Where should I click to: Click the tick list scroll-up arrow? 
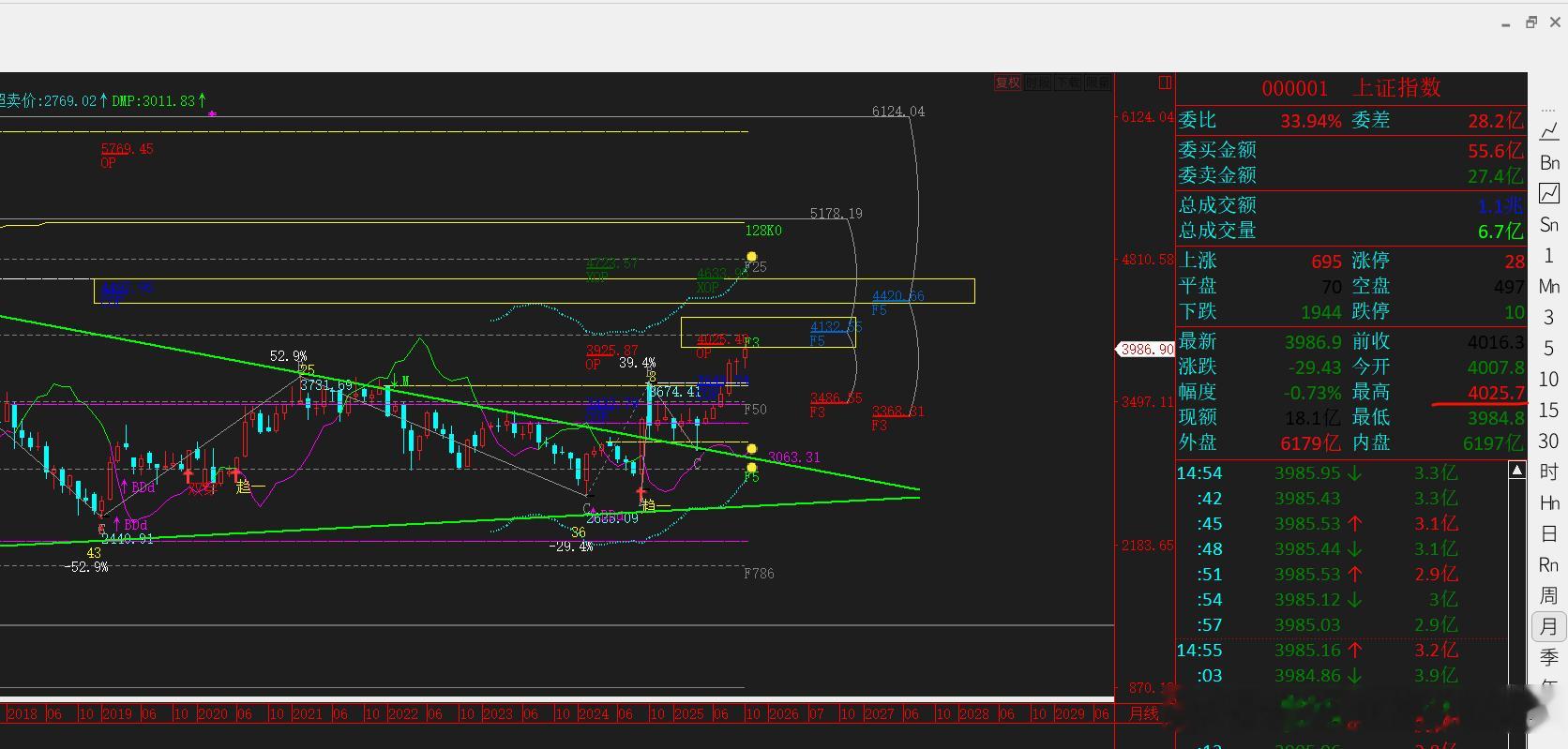[x=1517, y=471]
